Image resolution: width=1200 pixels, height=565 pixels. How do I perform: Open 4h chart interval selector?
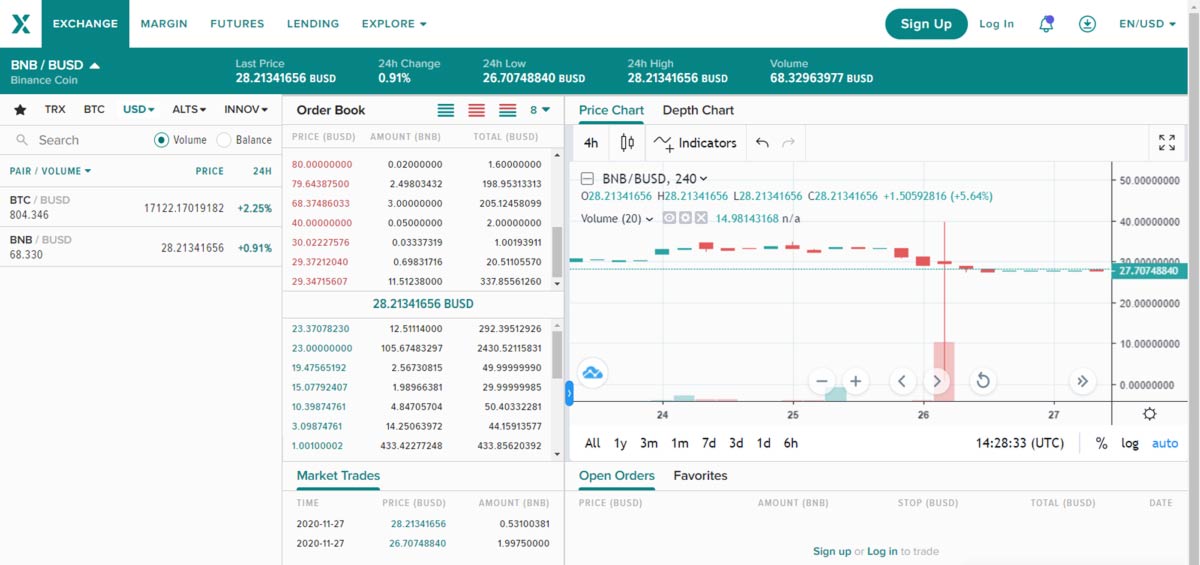(x=591, y=143)
